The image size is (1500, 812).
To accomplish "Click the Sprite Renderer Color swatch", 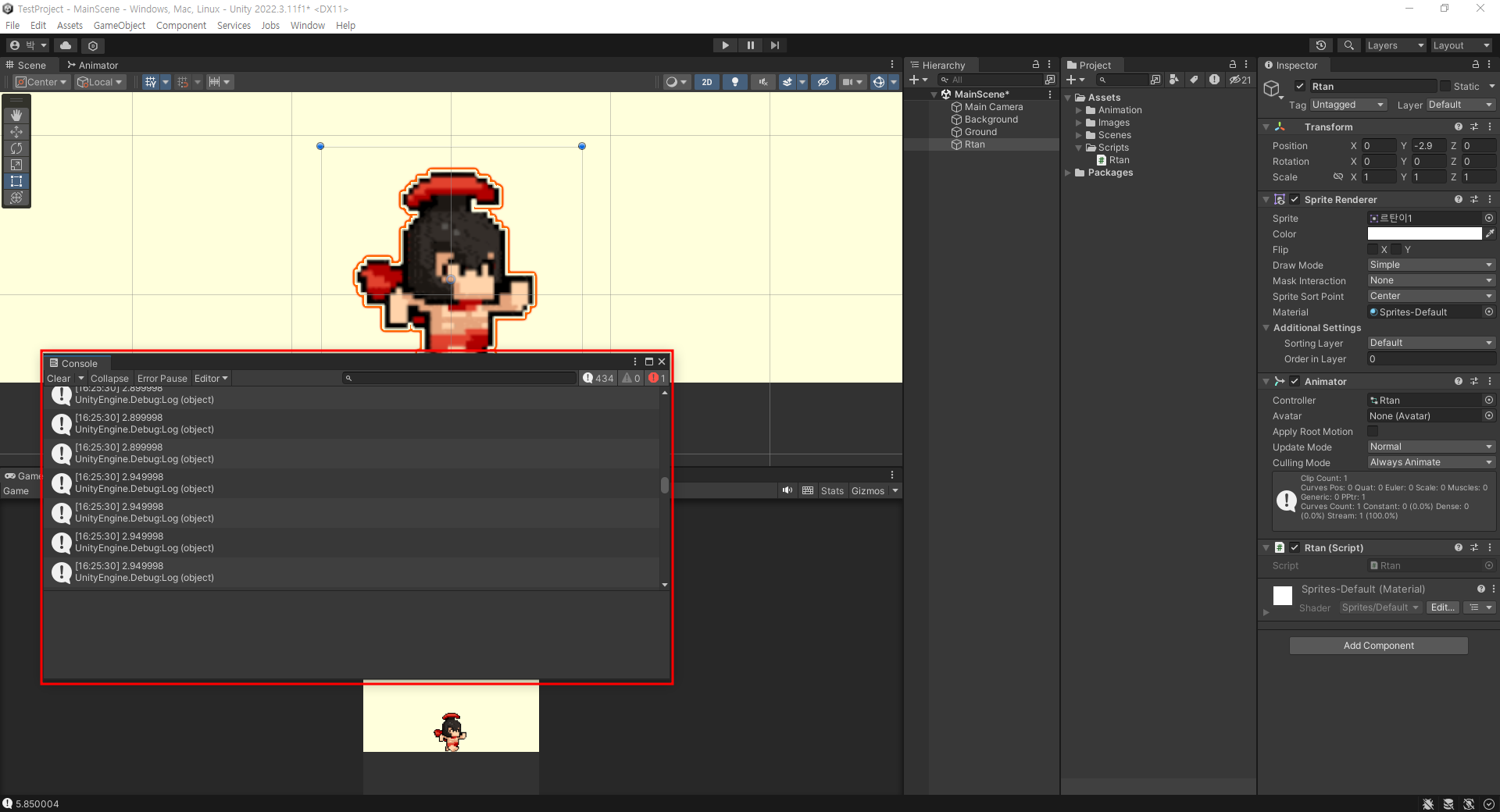I will [x=1424, y=234].
